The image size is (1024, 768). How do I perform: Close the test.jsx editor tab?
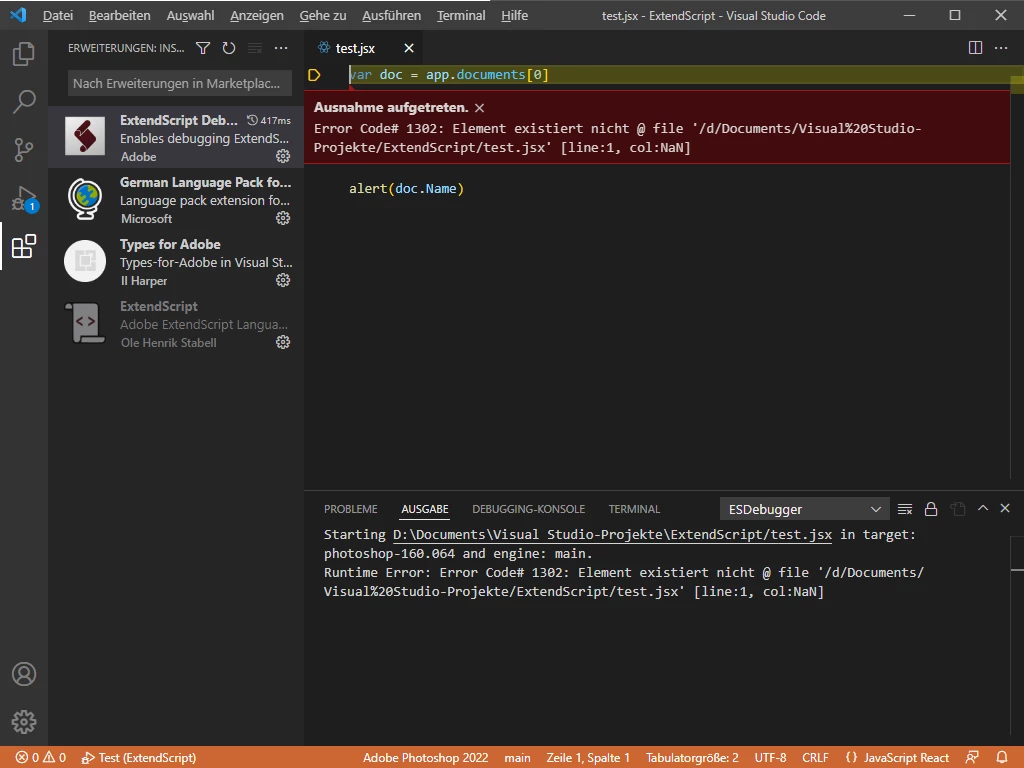click(x=409, y=48)
